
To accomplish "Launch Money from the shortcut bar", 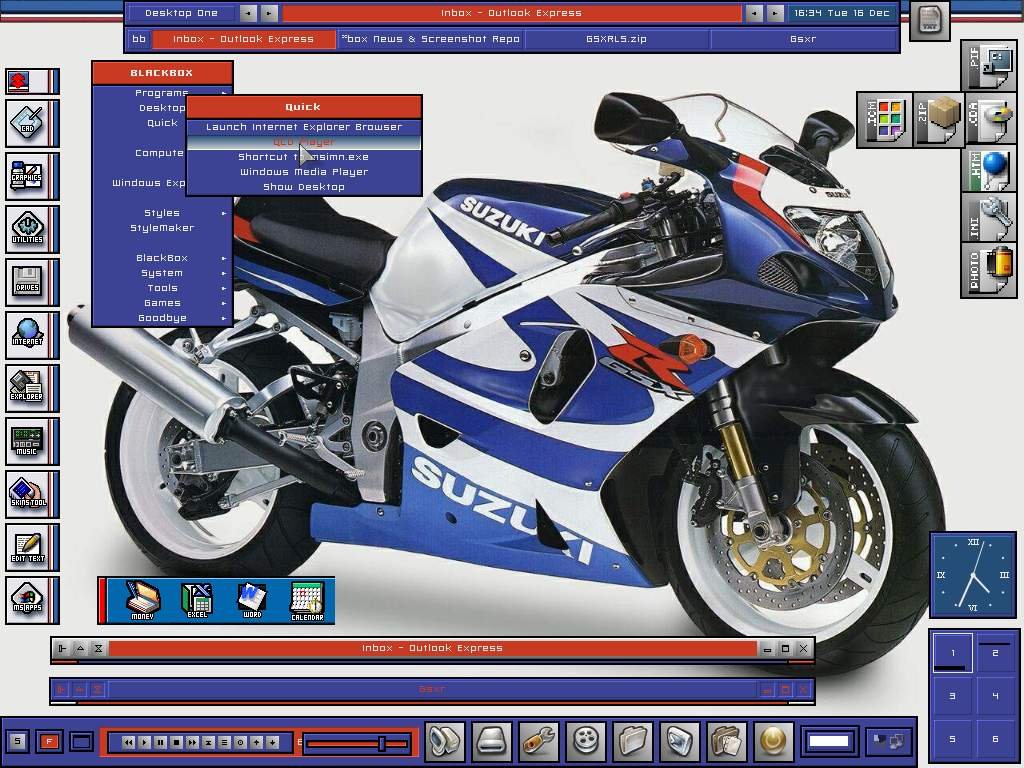I will pyautogui.click(x=142, y=600).
